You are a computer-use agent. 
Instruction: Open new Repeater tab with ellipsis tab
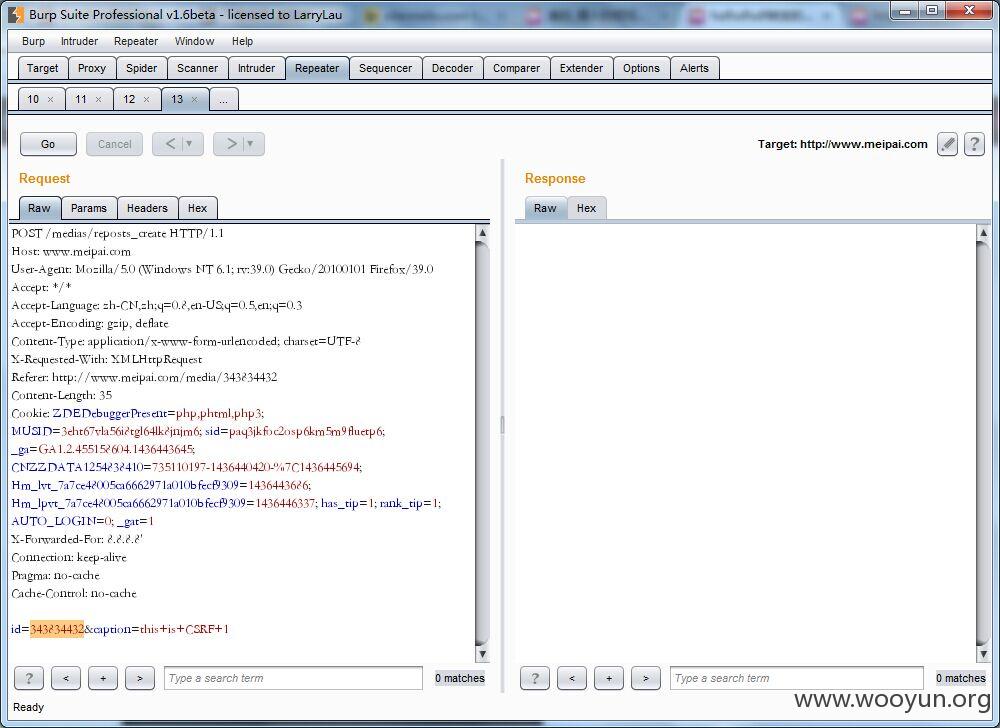[x=224, y=99]
